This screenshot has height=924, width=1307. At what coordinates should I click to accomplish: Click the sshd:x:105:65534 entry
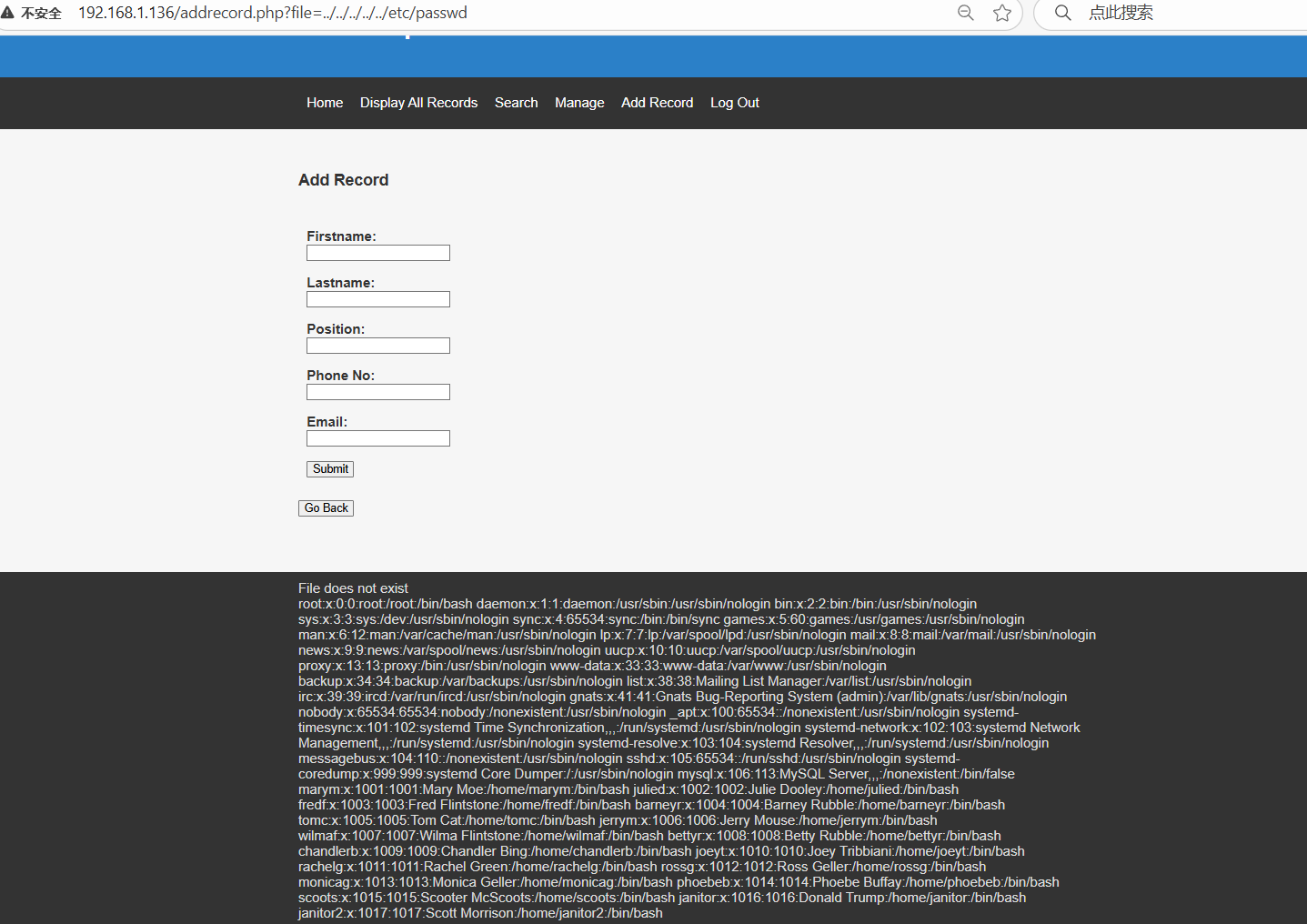point(764,758)
